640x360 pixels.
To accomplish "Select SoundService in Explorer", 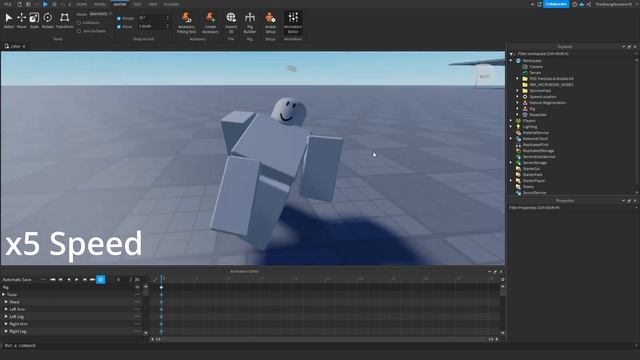I will pos(534,193).
